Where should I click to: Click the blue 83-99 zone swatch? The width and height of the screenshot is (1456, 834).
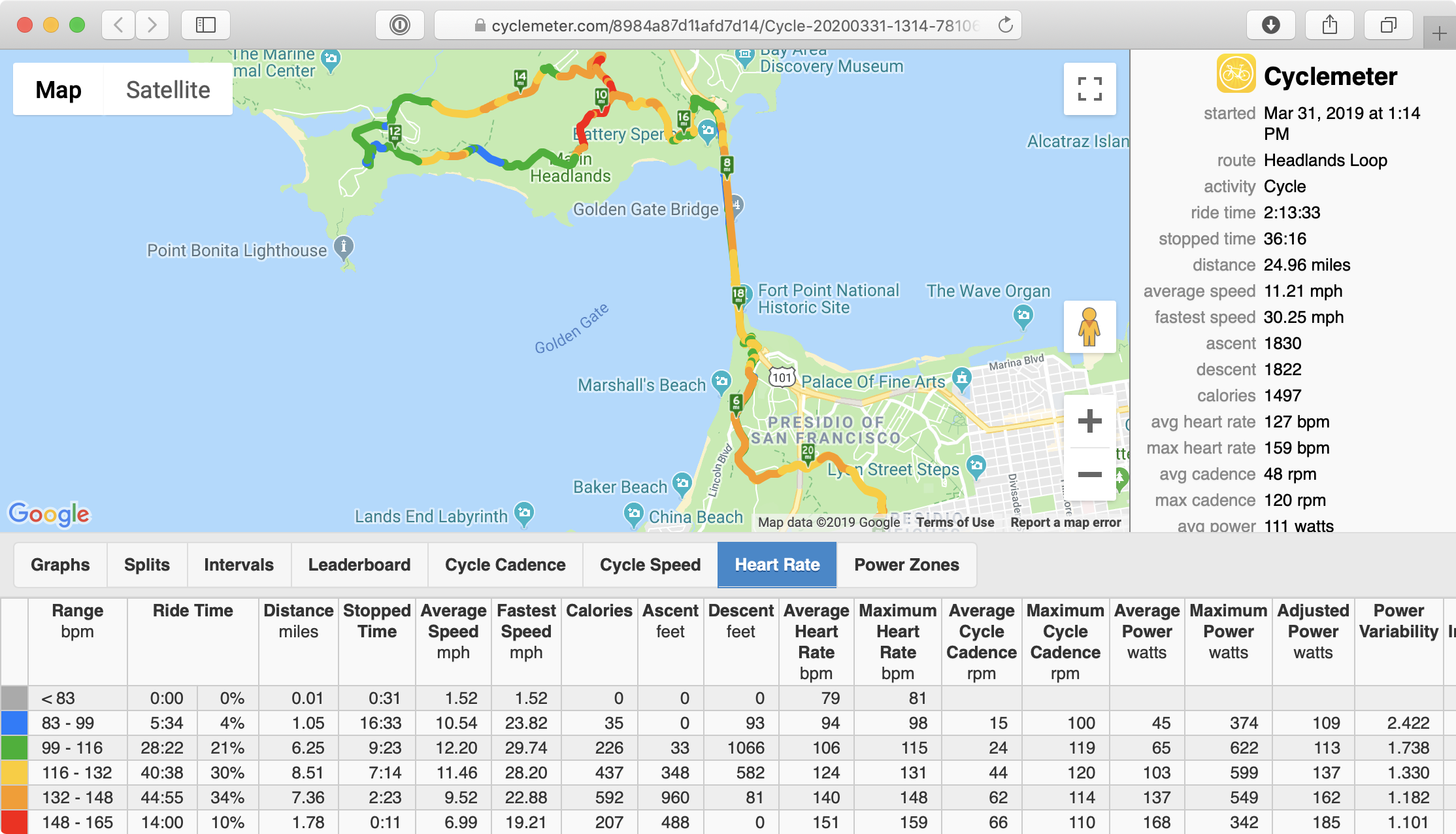click(14, 723)
